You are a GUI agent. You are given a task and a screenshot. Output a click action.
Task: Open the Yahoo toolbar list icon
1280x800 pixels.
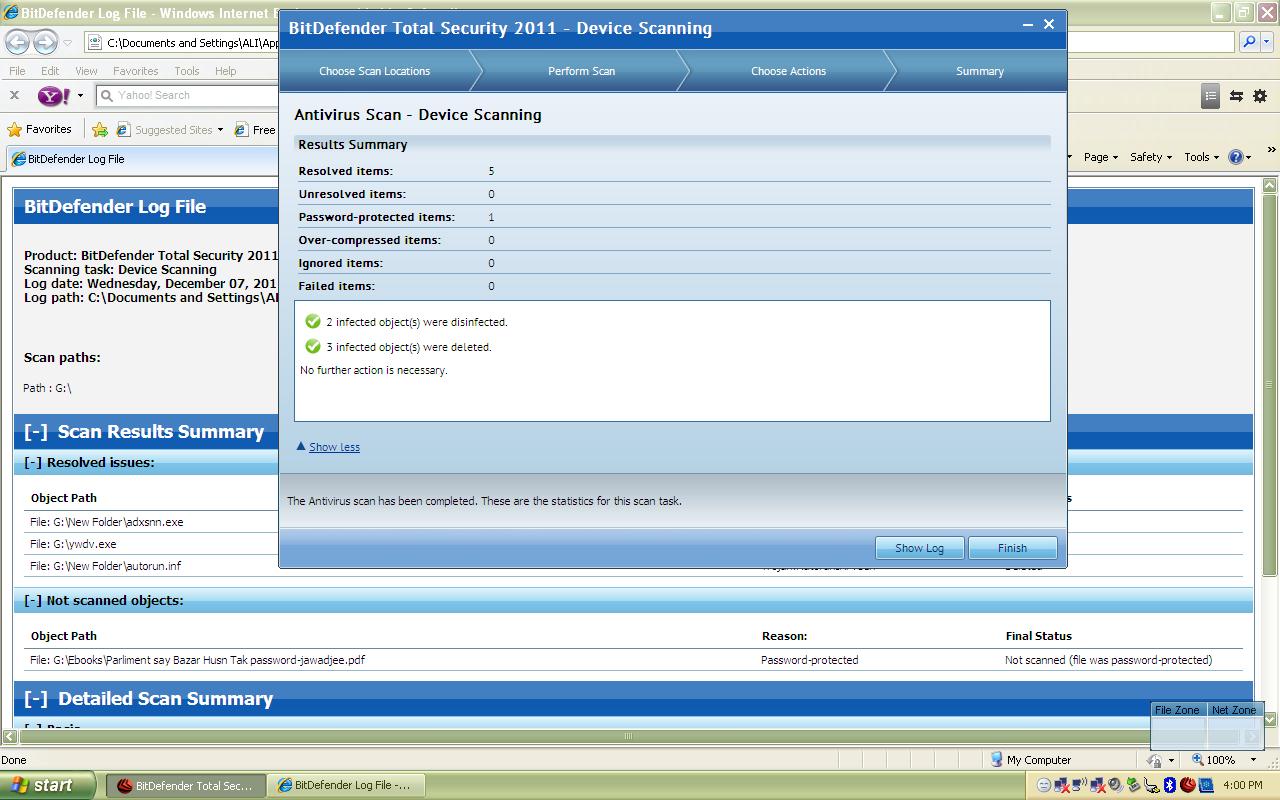[x=1210, y=96]
